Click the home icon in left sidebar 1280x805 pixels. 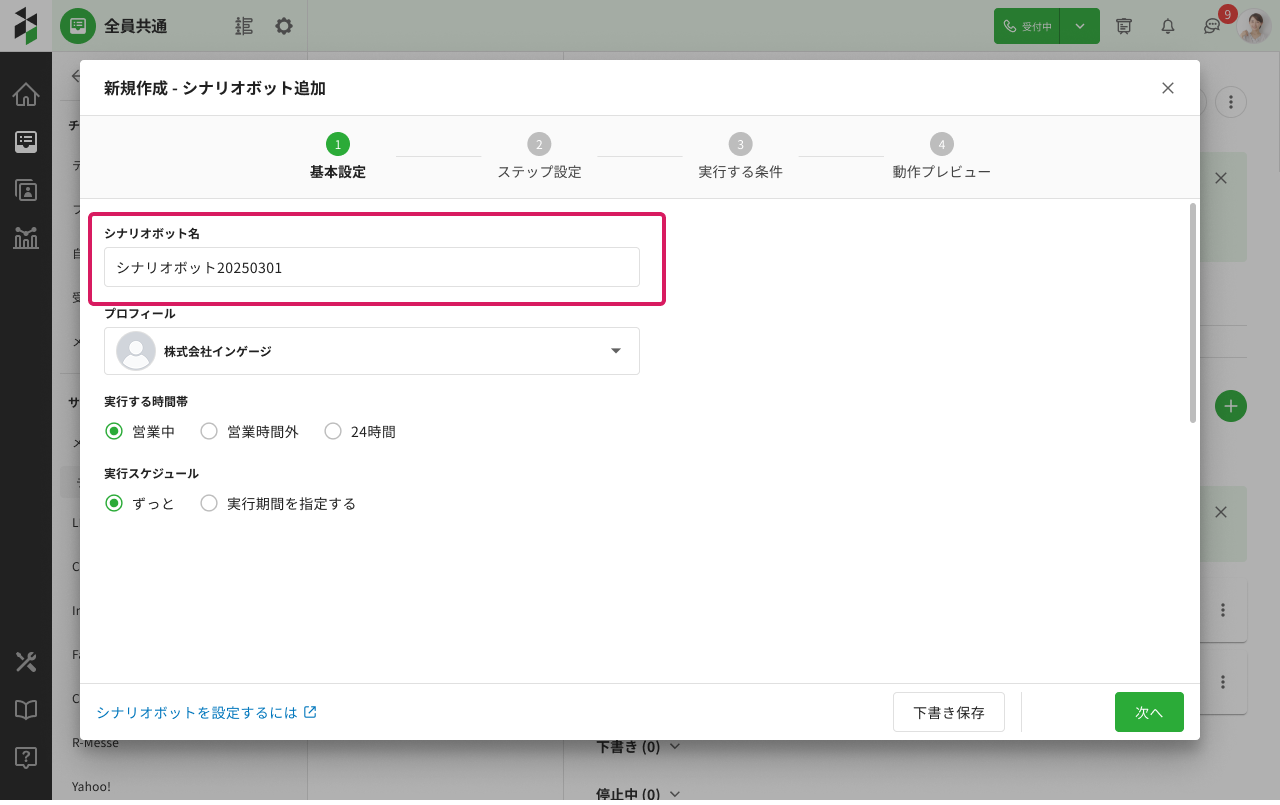(x=26, y=95)
